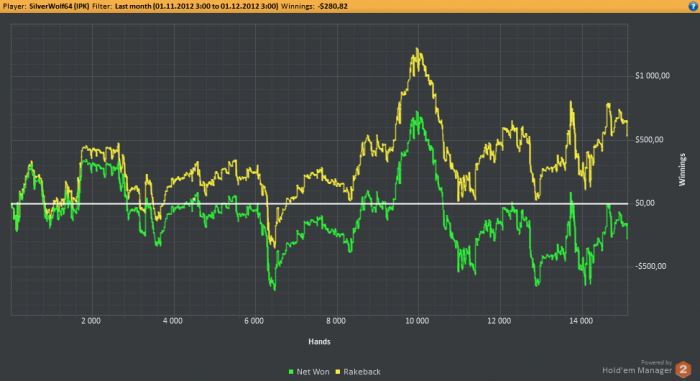The height and width of the screenshot is (381, 700).
Task: Click the 8 000 hands axis label
Action: tap(336, 321)
